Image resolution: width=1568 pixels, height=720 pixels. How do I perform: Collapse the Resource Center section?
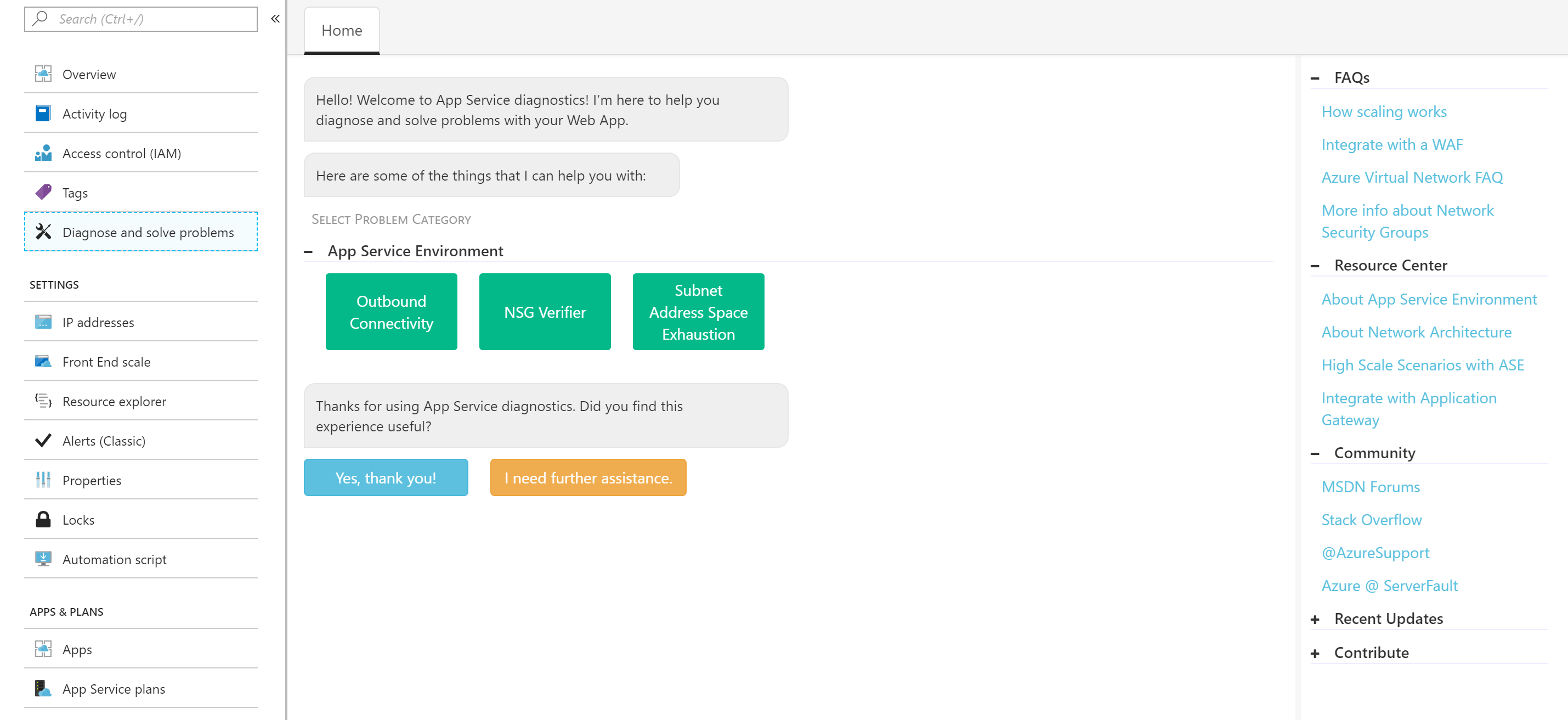coord(1315,266)
